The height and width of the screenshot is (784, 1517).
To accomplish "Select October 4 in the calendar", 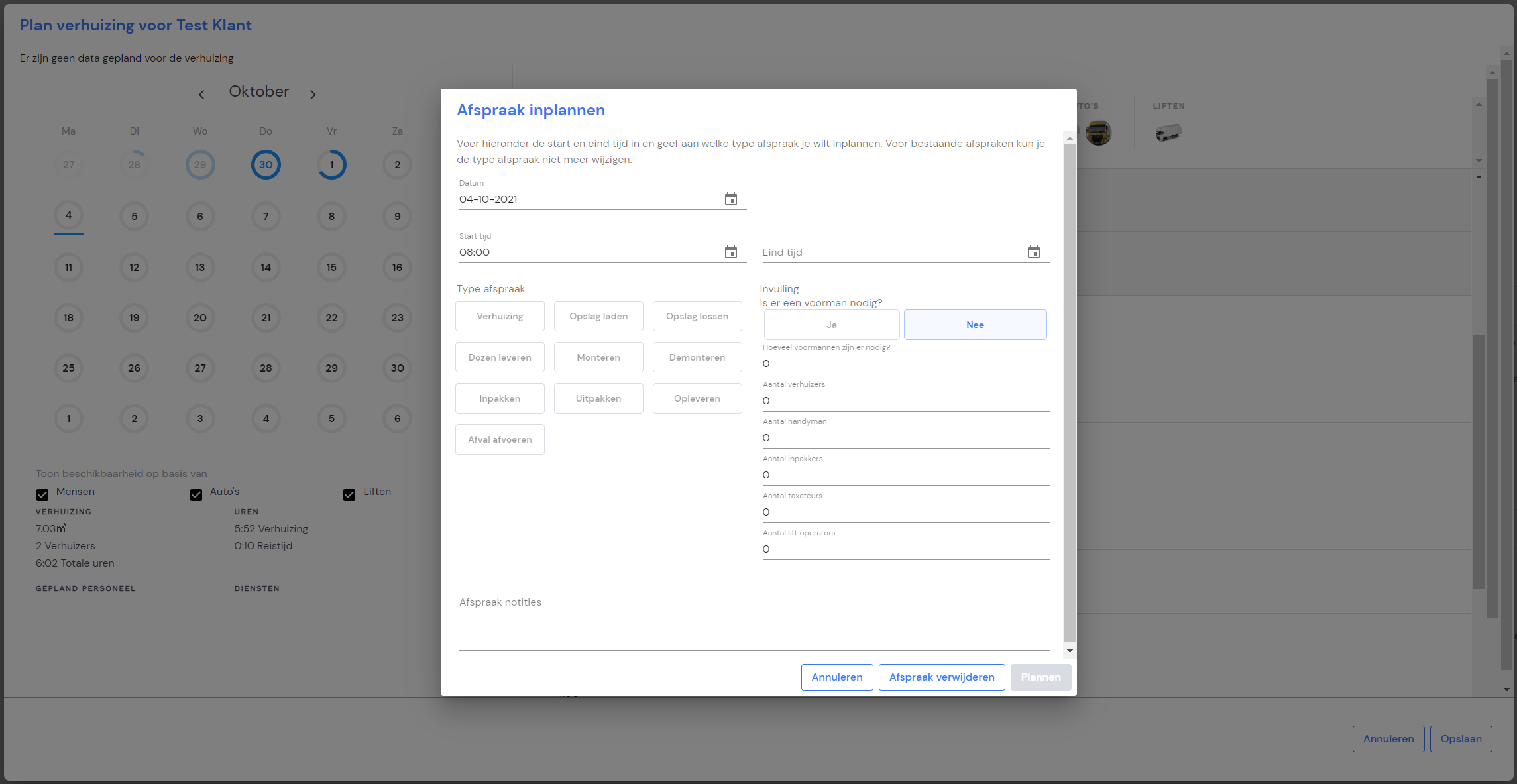I will tap(68, 215).
